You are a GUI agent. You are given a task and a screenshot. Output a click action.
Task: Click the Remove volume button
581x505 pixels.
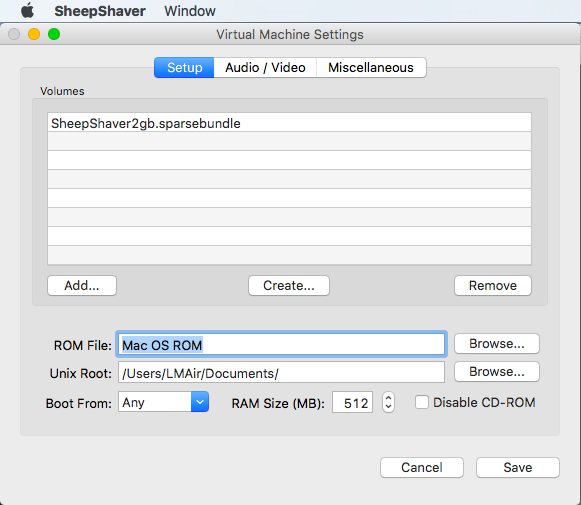492,285
